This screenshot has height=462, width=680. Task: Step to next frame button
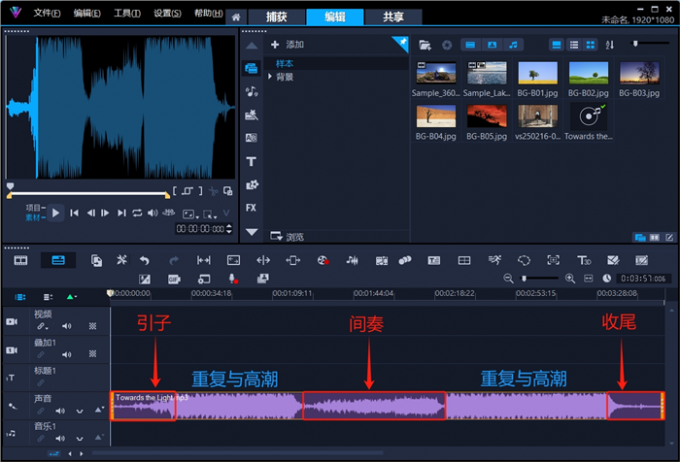tap(105, 213)
